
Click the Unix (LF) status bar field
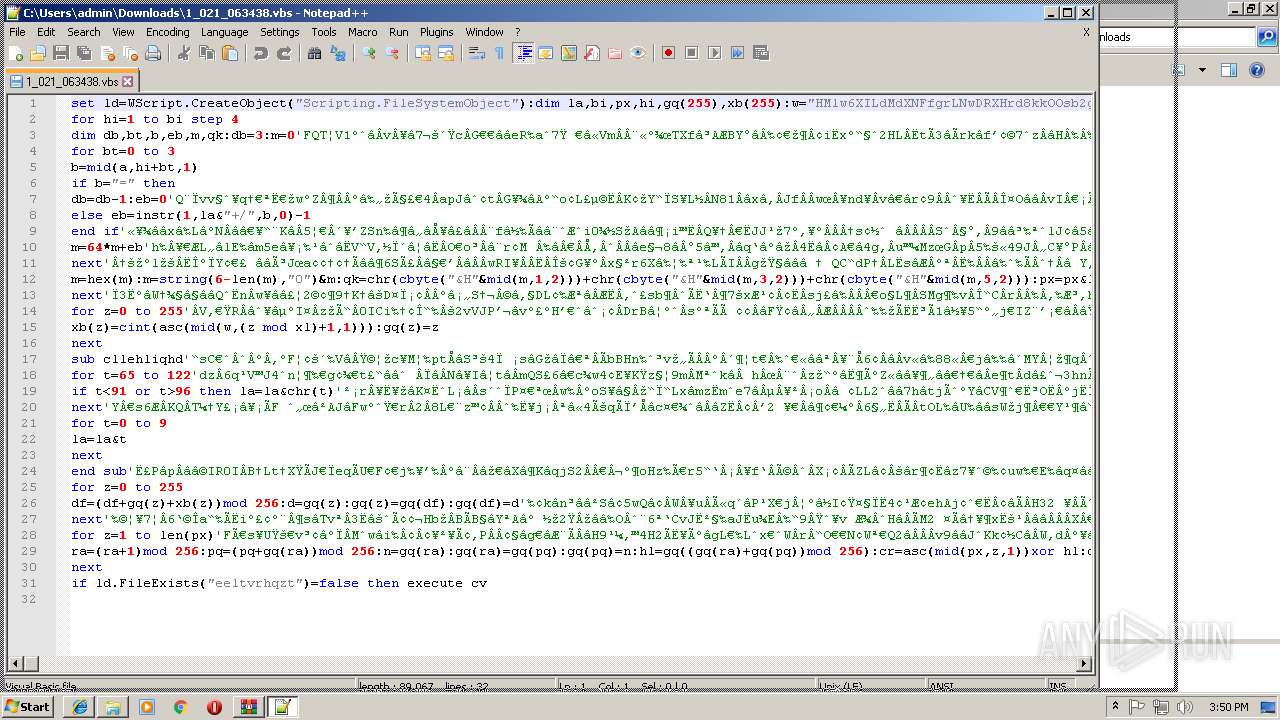point(872,686)
